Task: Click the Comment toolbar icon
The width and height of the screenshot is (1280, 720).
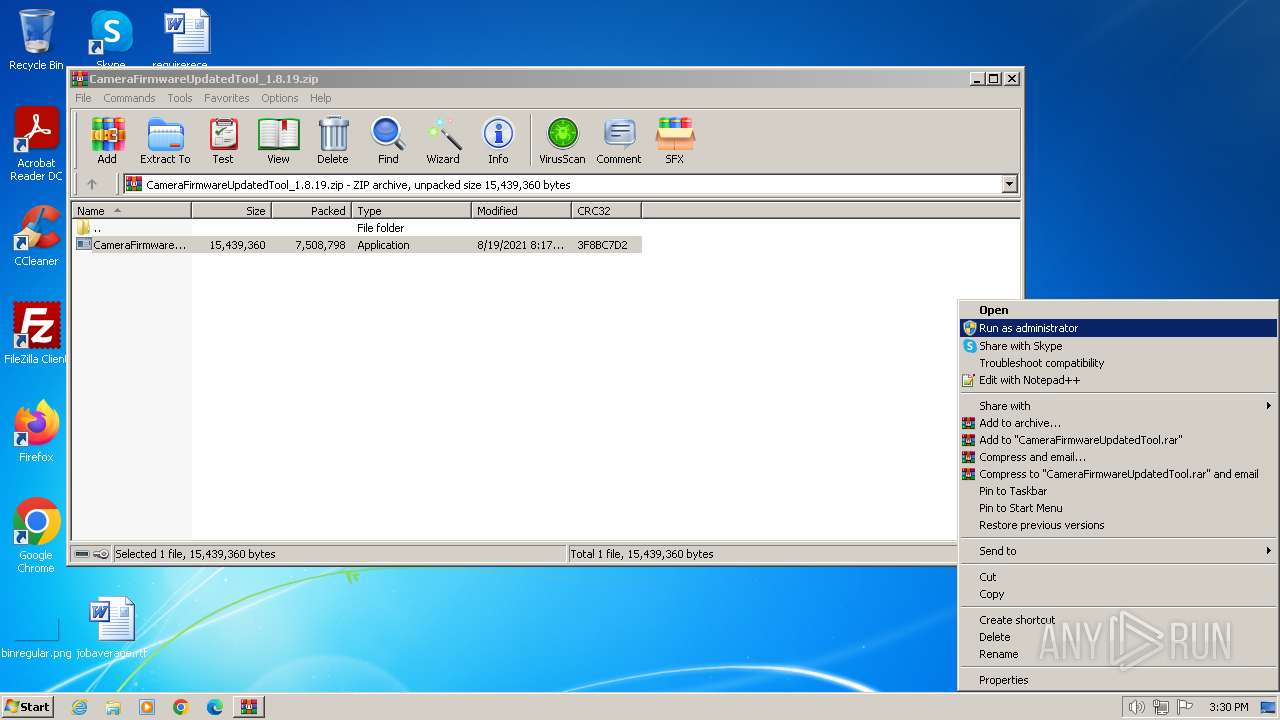Action: point(619,140)
